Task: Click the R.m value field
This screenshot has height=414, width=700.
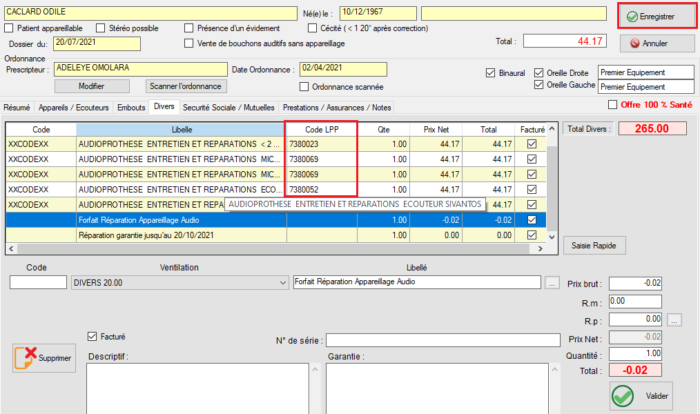Action: tap(635, 301)
